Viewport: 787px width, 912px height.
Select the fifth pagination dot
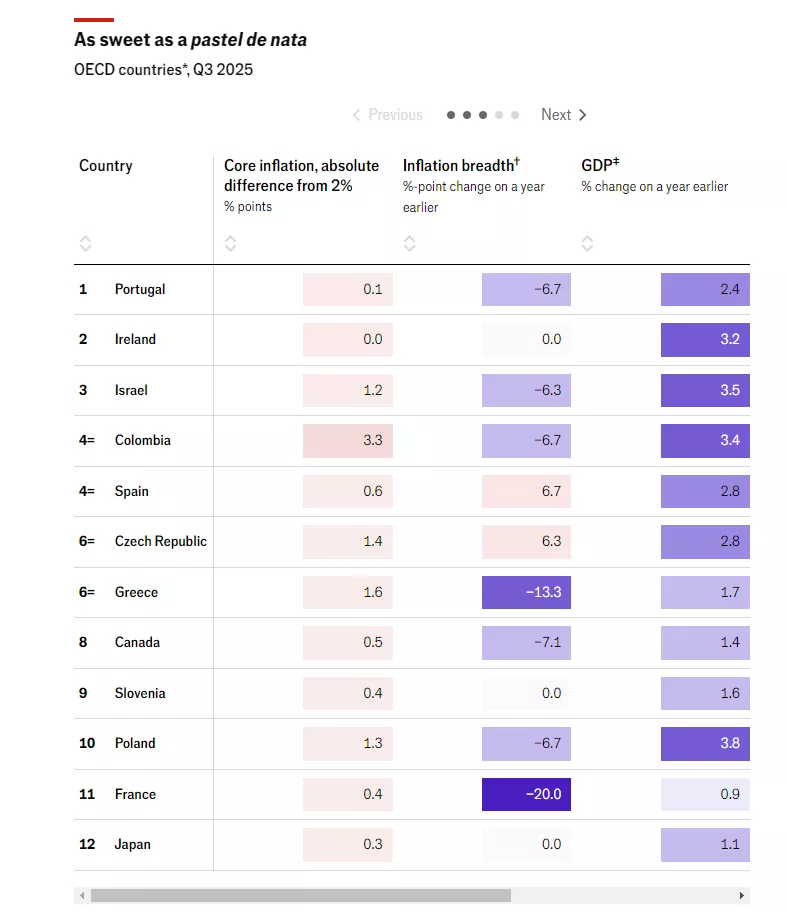coord(515,115)
